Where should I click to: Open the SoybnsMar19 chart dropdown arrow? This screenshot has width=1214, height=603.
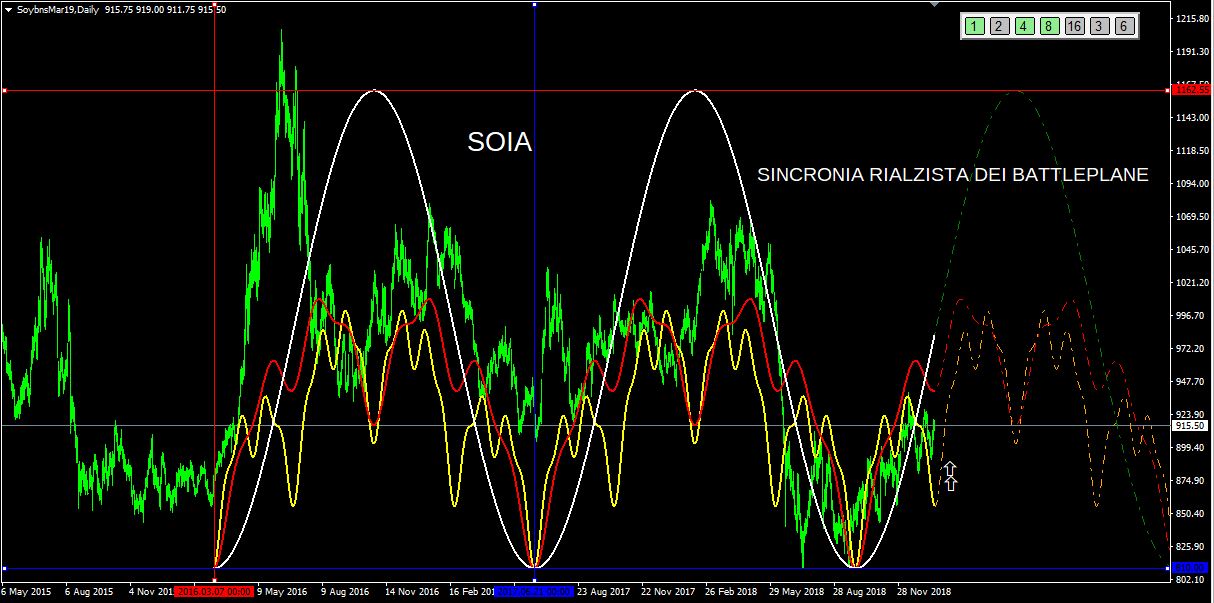pyautogui.click(x=9, y=9)
